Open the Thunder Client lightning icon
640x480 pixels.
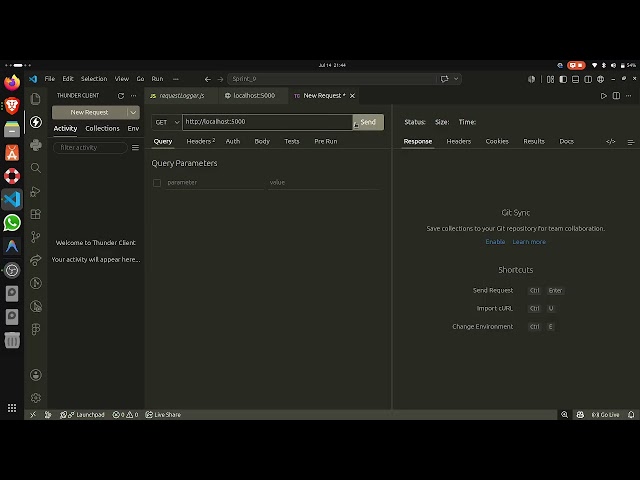coord(36,122)
